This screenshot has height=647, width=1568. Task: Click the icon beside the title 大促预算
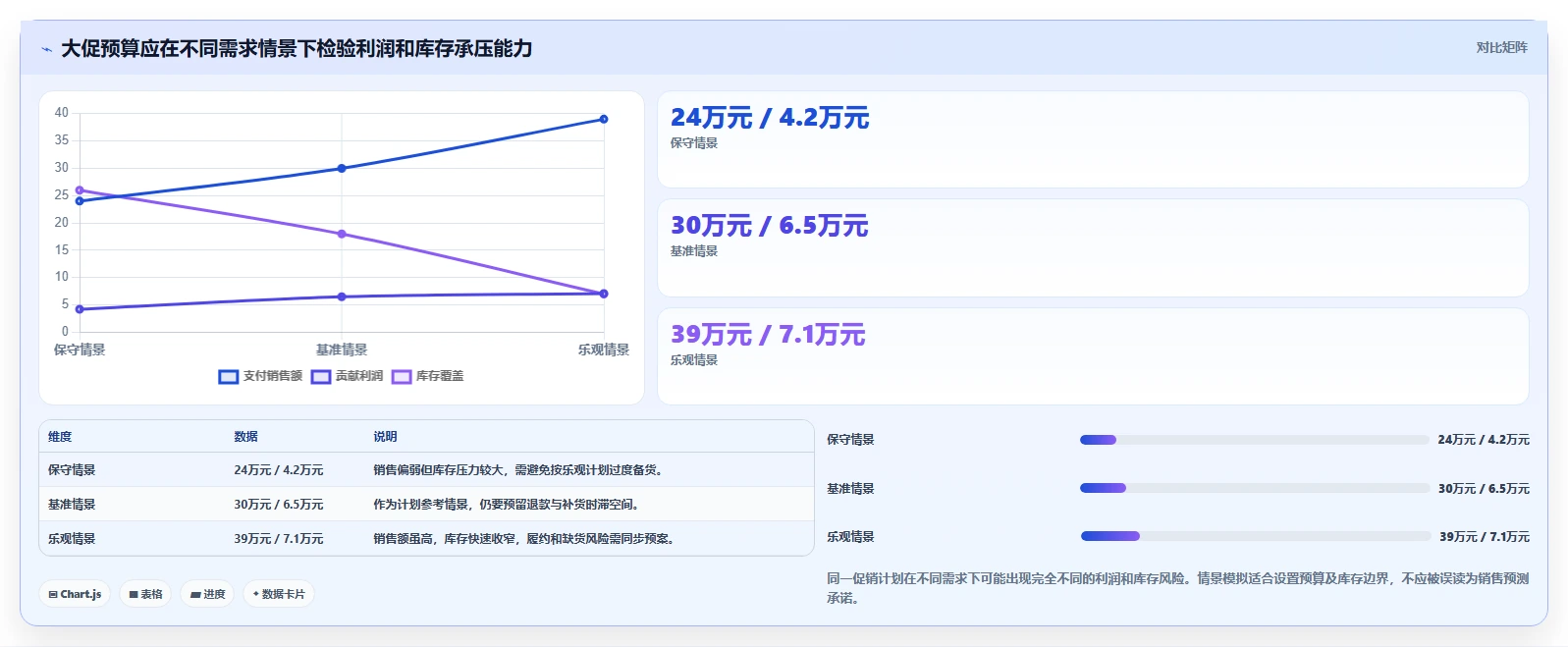(46, 49)
